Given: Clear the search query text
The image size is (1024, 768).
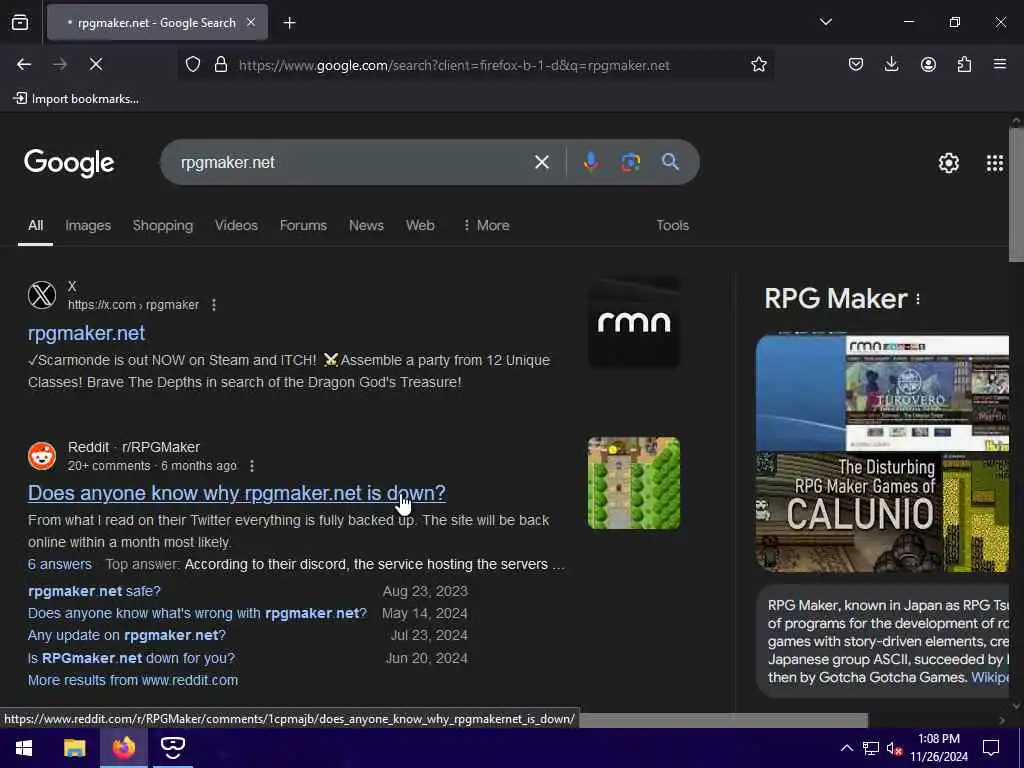Looking at the screenshot, I should pyautogui.click(x=541, y=162).
